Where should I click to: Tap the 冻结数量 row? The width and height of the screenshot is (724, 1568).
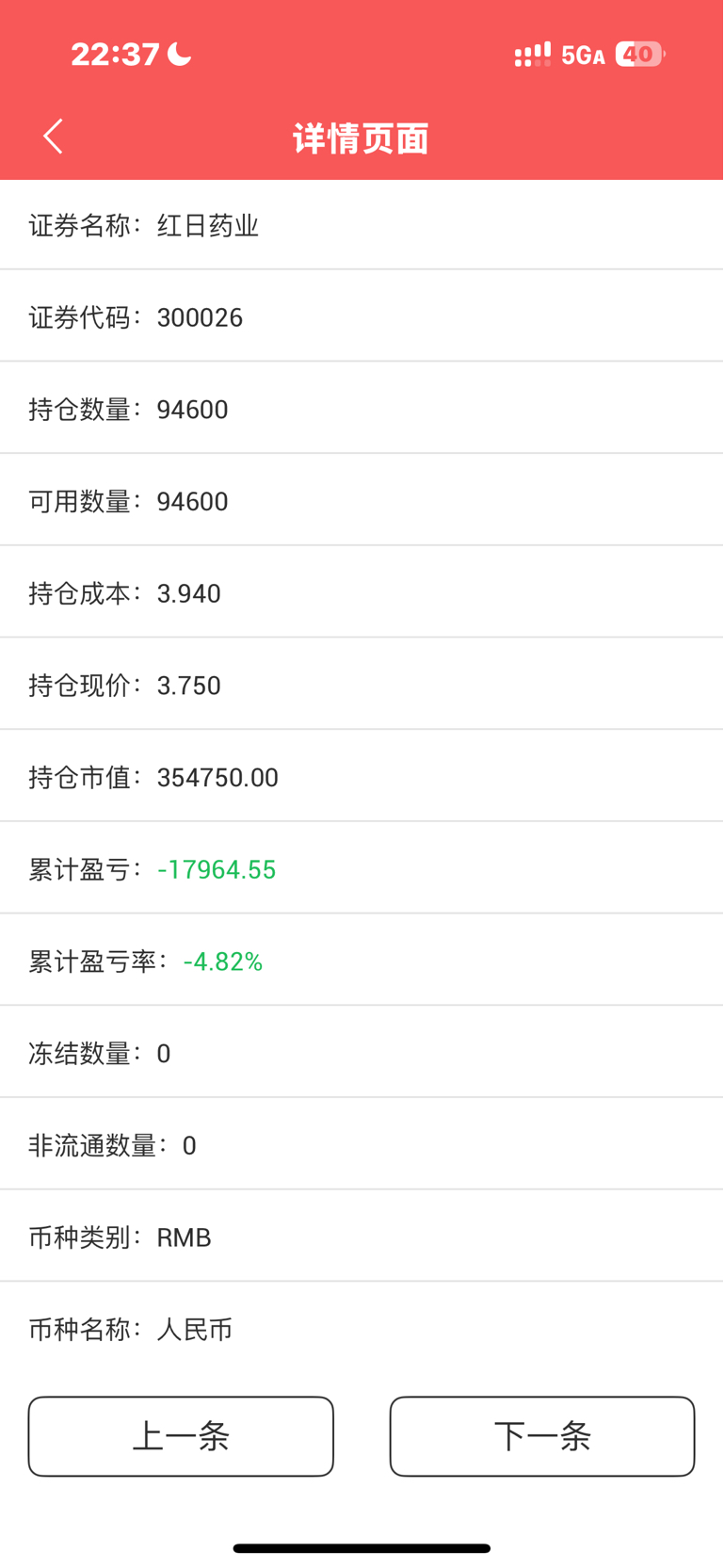coord(362,1053)
